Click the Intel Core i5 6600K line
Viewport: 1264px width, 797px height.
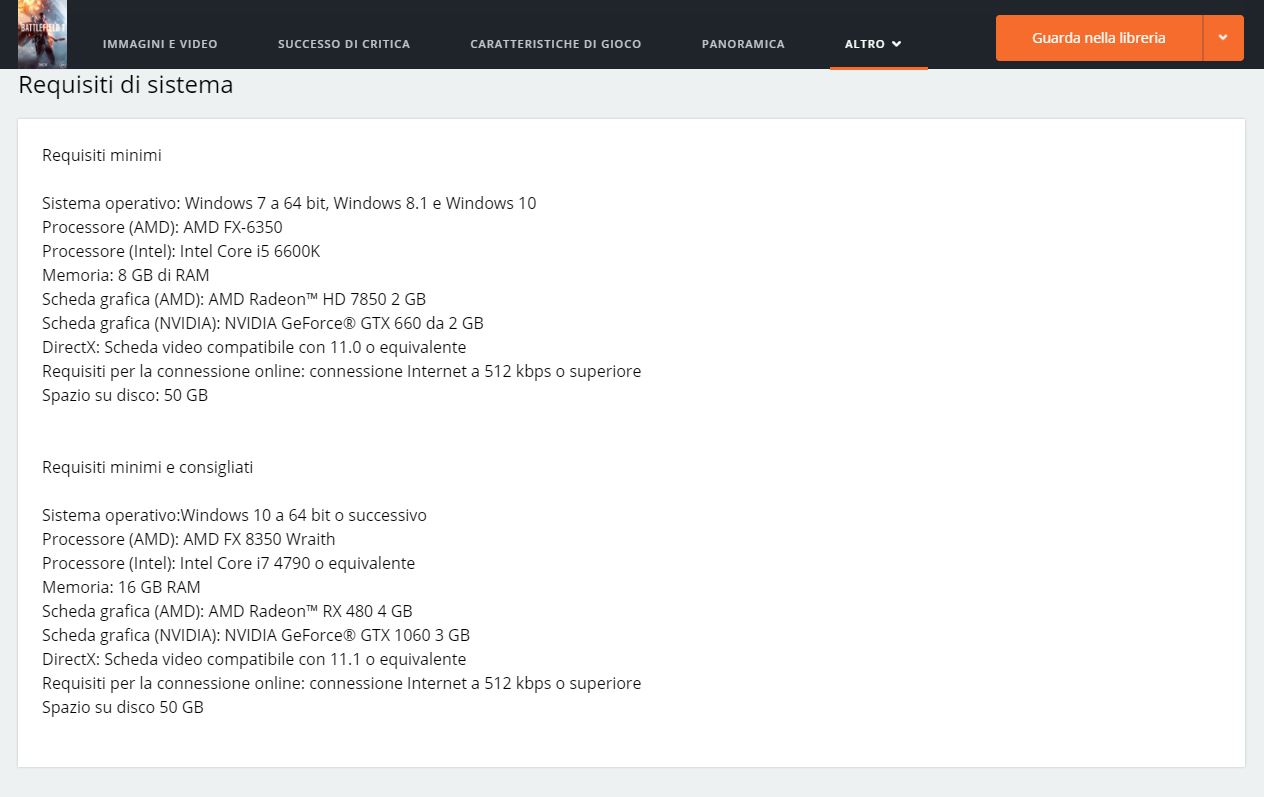[x=181, y=251]
